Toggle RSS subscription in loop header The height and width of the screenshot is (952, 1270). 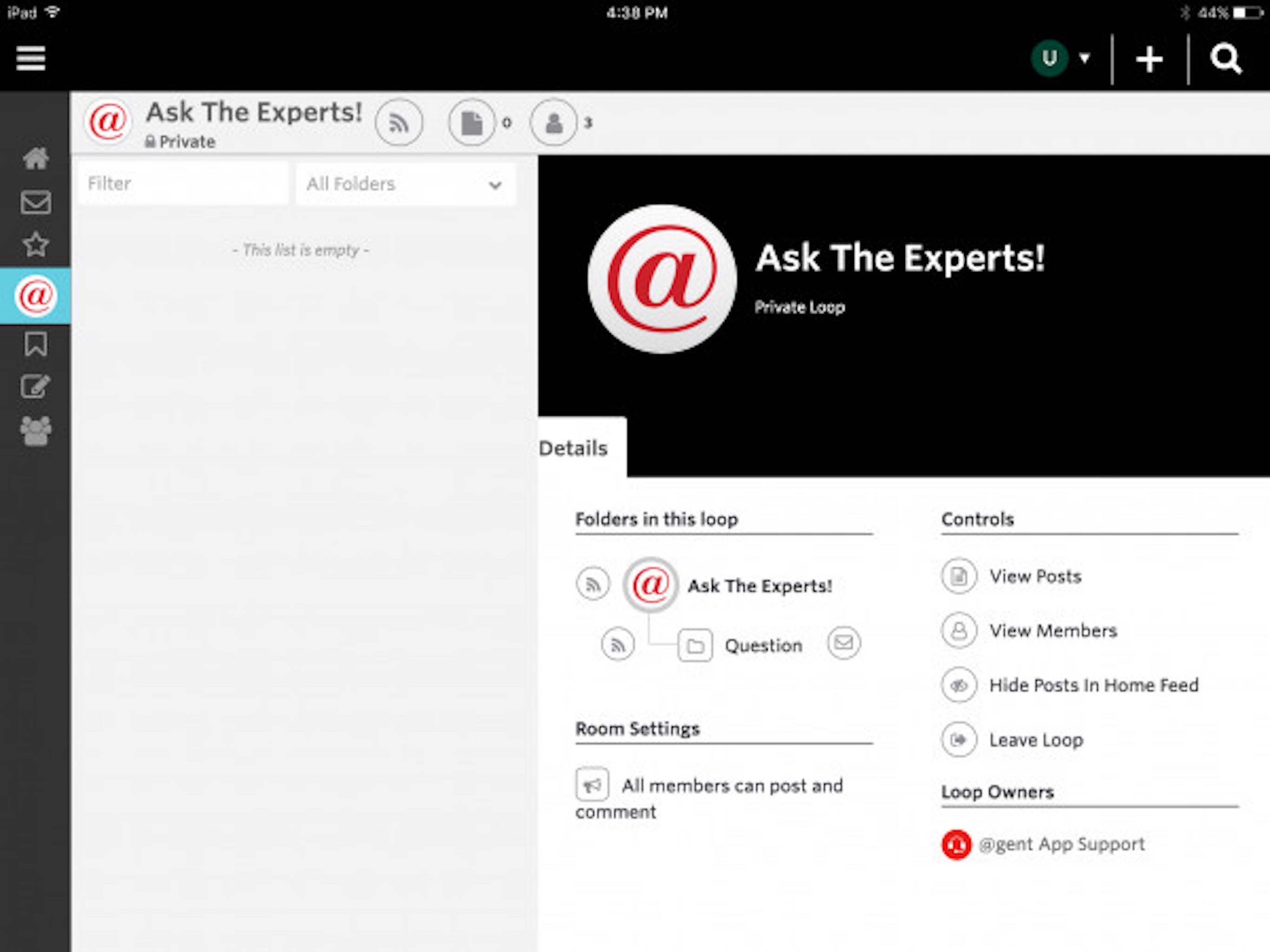pyautogui.click(x=399, y=122)
